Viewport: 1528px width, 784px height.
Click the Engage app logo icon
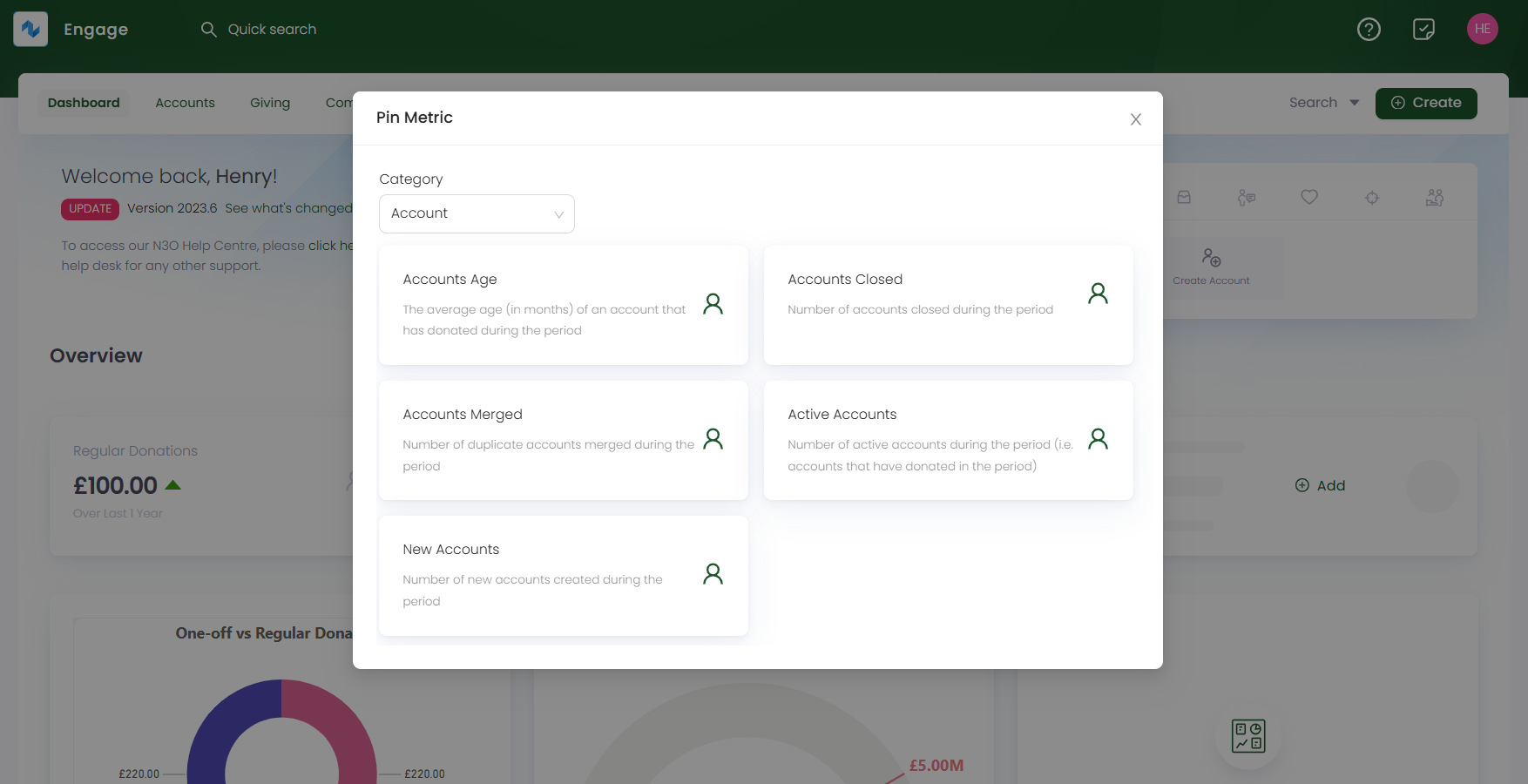(30, 30)
